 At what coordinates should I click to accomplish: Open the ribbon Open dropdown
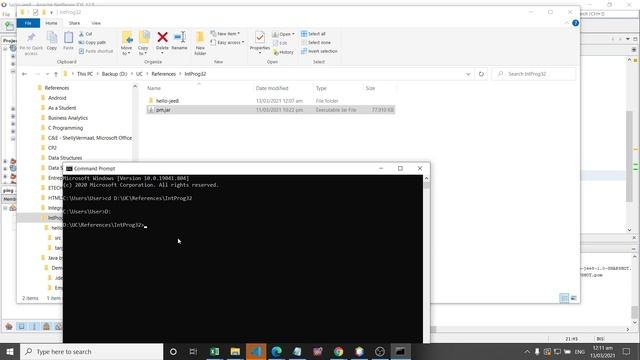click(283, 34)
